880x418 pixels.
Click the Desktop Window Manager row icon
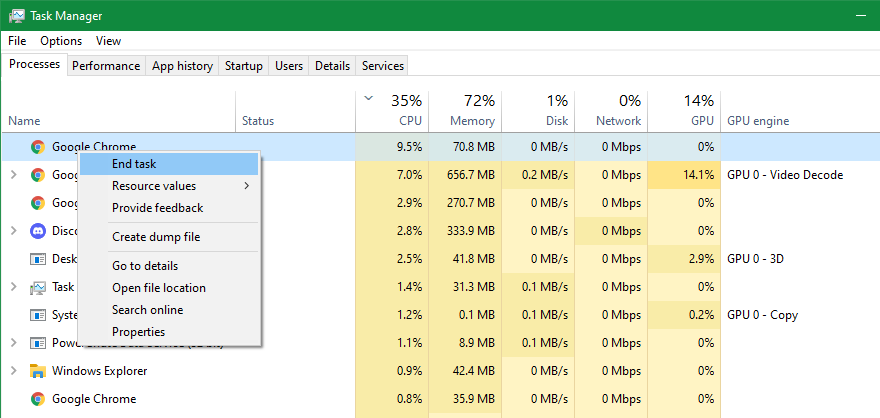[x=38, y=259]
